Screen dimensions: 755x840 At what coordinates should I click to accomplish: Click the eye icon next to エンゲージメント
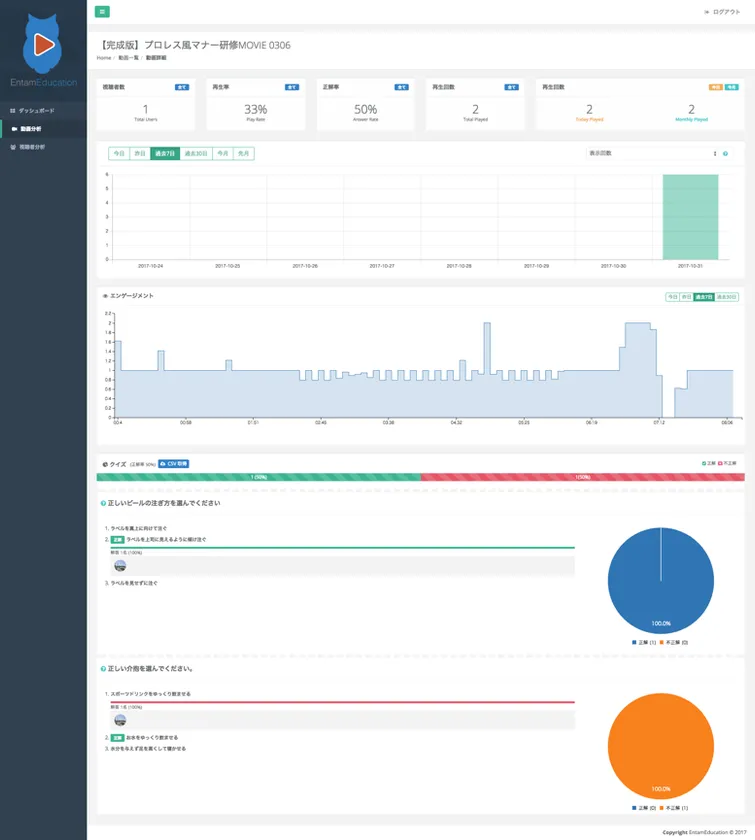[105, 296]
